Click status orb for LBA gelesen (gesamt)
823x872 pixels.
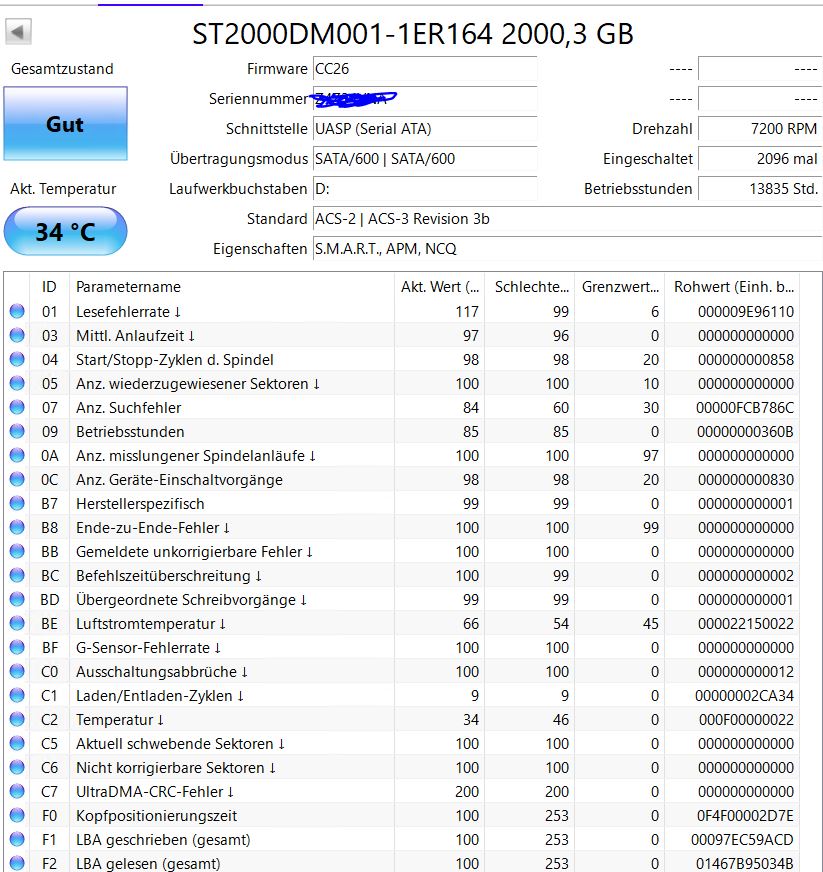17,863
